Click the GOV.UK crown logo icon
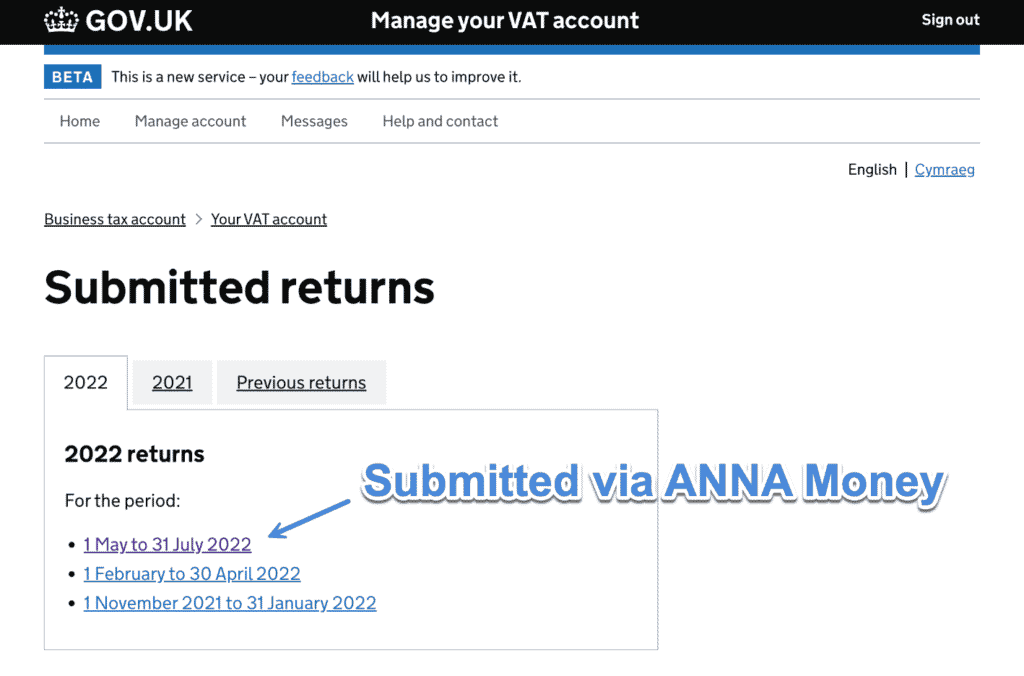Screen dimensions: 1024x676 pos(61,20)
